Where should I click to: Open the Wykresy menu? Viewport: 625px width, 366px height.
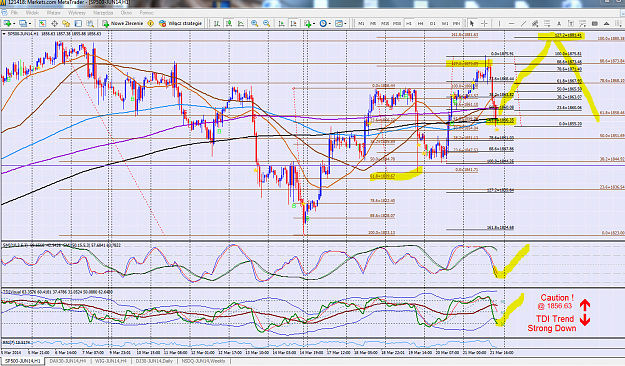click(x=77, y=13)
